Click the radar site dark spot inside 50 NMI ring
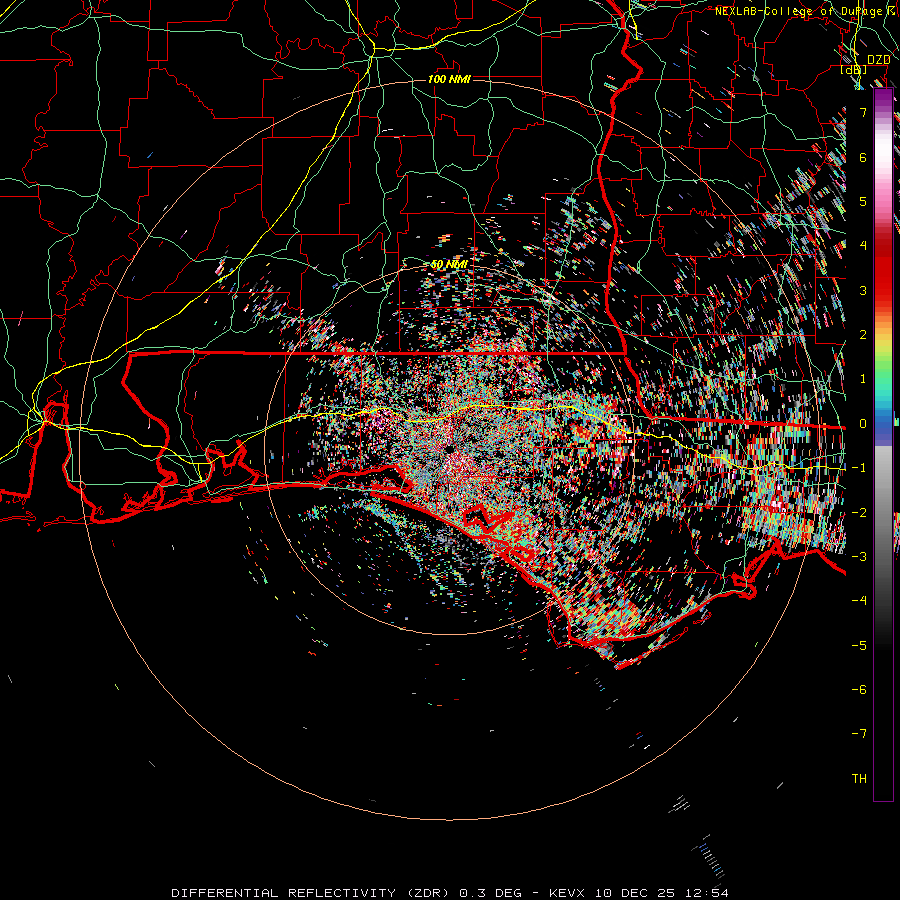Viewport: 900px width, 900px height. tap(449, 449)
